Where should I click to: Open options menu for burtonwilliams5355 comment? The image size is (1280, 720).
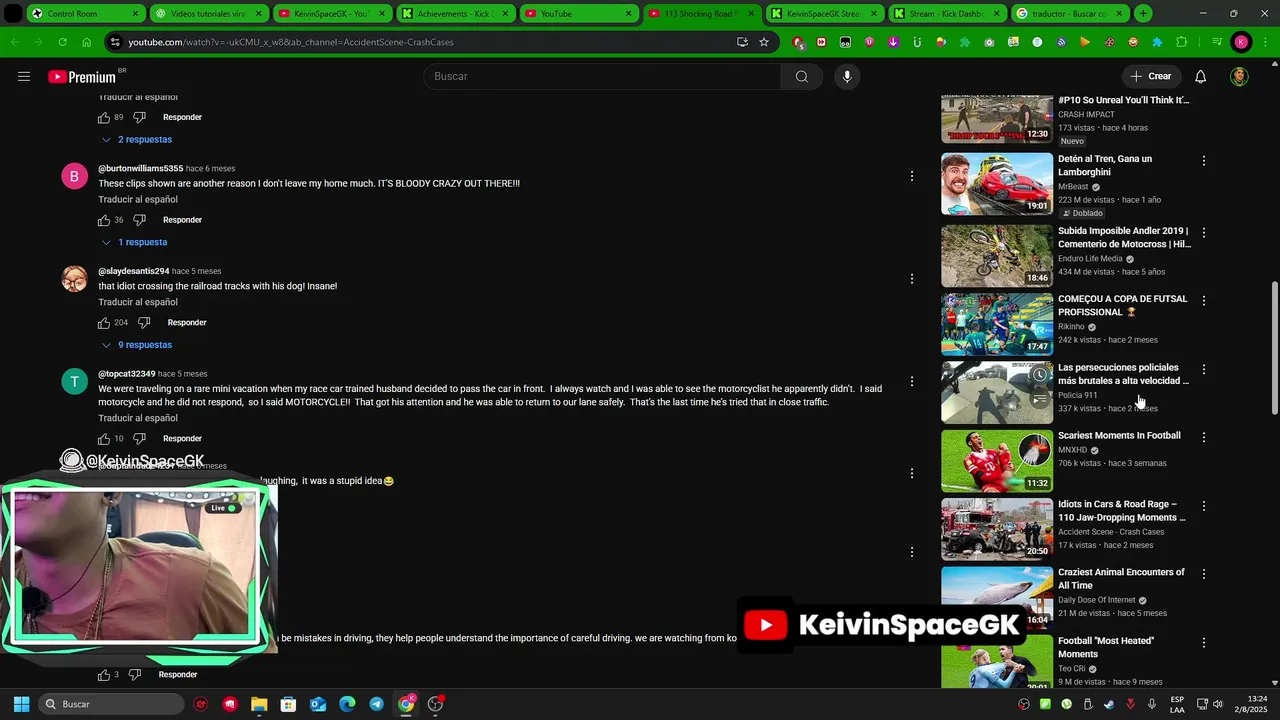click(x=912, y=176)
